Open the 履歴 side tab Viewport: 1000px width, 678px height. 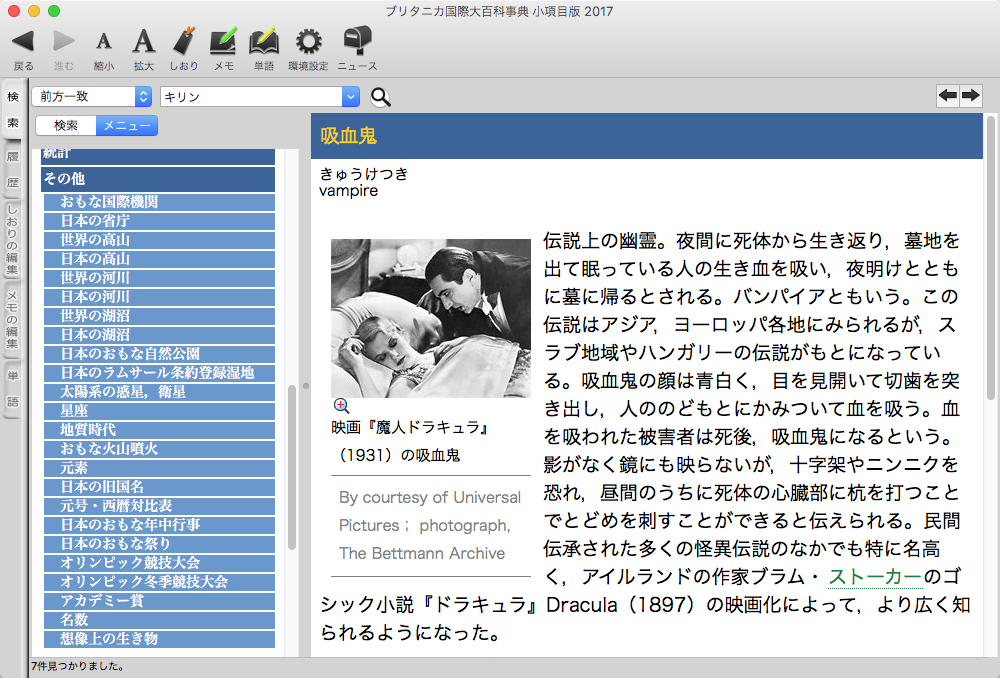(x=13, y=170)
